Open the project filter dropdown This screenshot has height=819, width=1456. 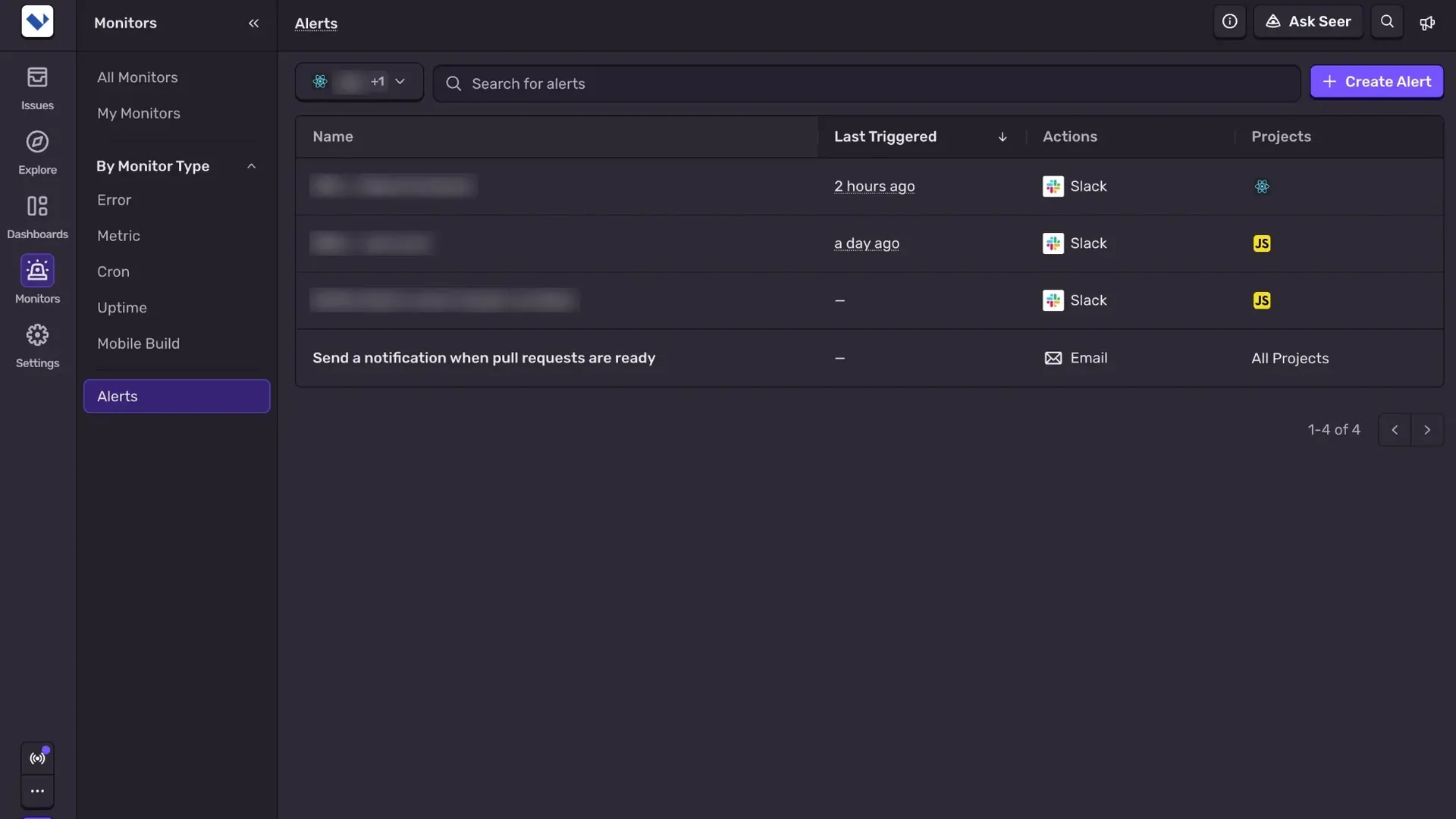coord(359,82)
